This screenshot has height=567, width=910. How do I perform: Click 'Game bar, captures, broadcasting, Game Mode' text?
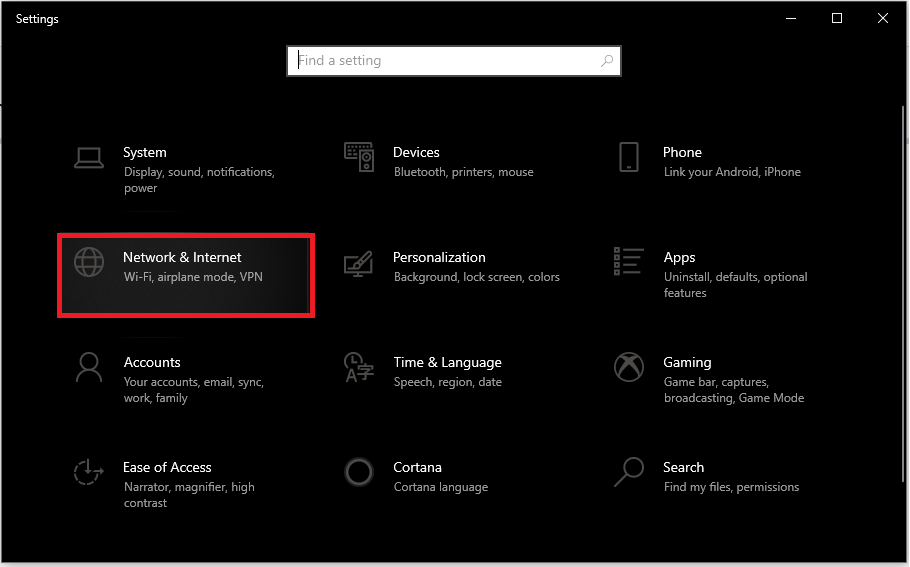click(734, 390)
